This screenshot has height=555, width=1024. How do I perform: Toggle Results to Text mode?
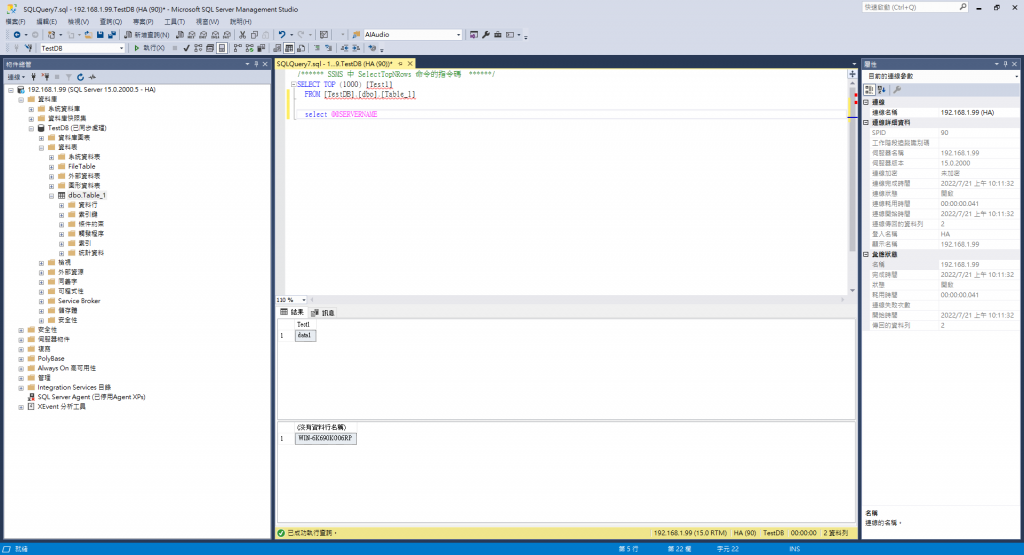[277, 48]
